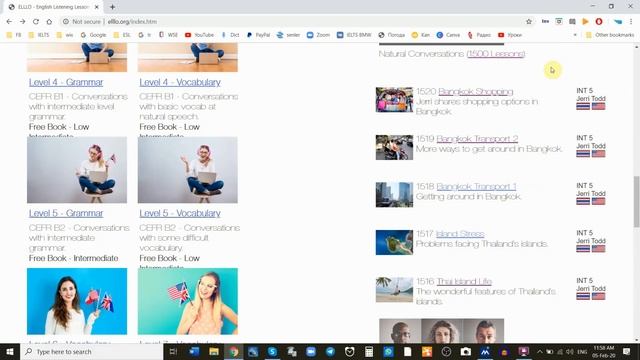640x360 pixels.
Task: Click the Level 5 Grammar image
Action: click(77, 170)
